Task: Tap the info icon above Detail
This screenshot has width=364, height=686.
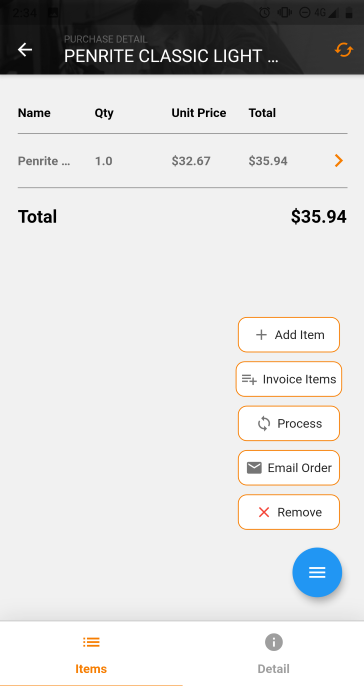Action: pos(274,642)
